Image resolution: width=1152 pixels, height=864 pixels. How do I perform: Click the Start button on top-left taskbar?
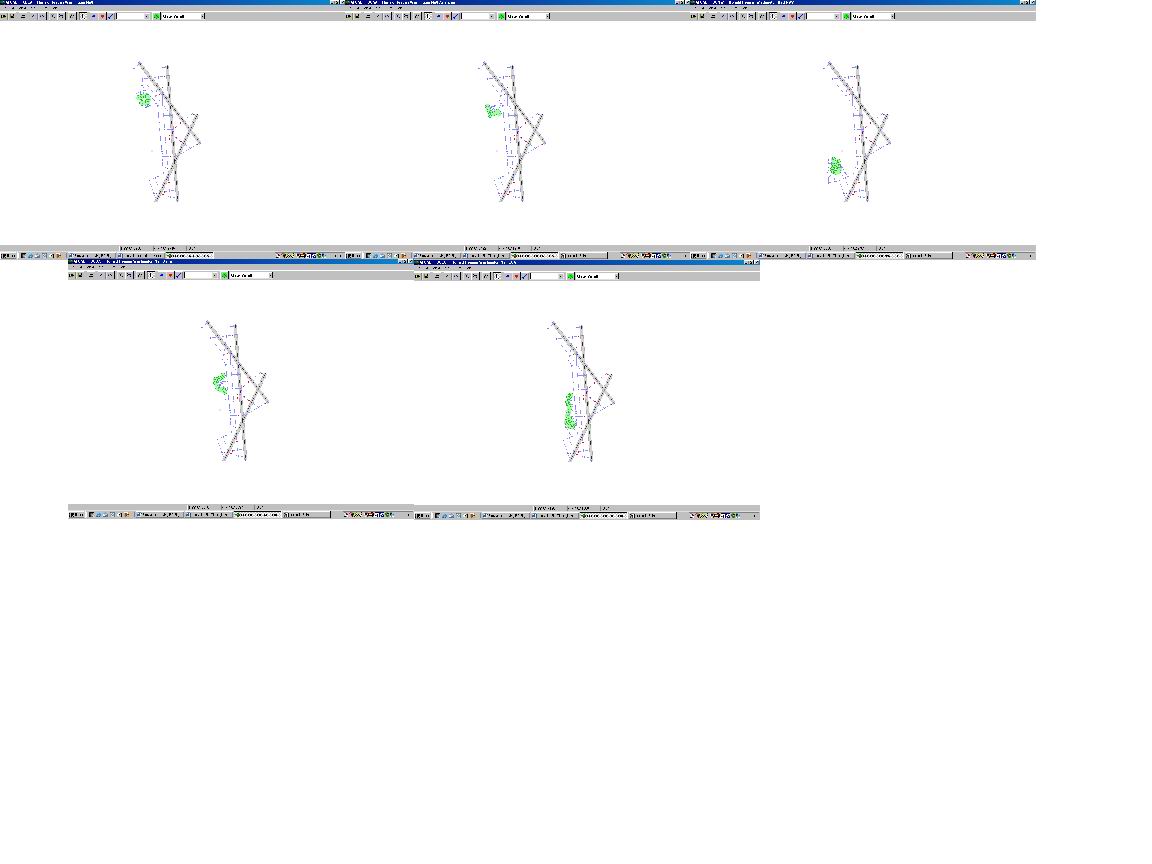tap(7, 255)
